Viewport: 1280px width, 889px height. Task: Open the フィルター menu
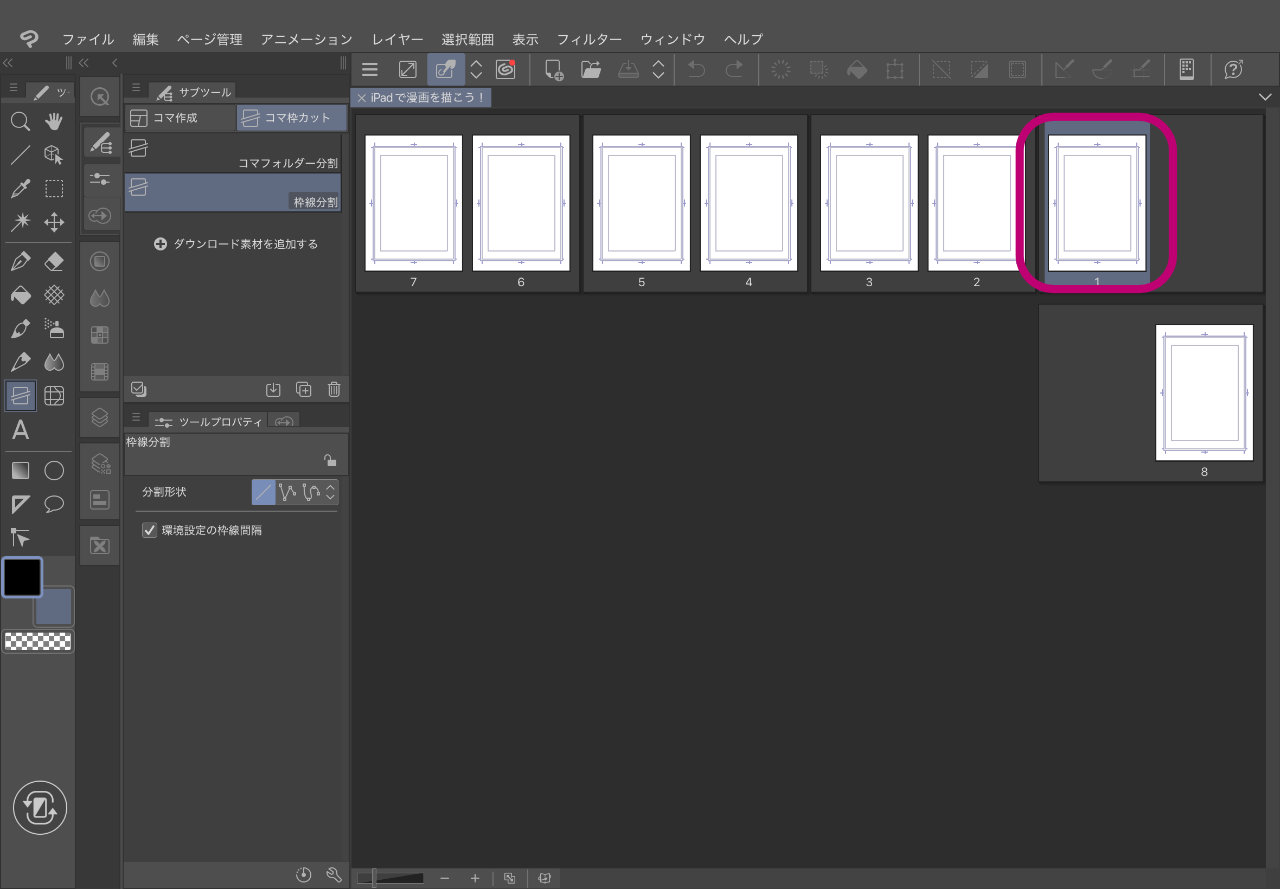[x=589, y=39]
